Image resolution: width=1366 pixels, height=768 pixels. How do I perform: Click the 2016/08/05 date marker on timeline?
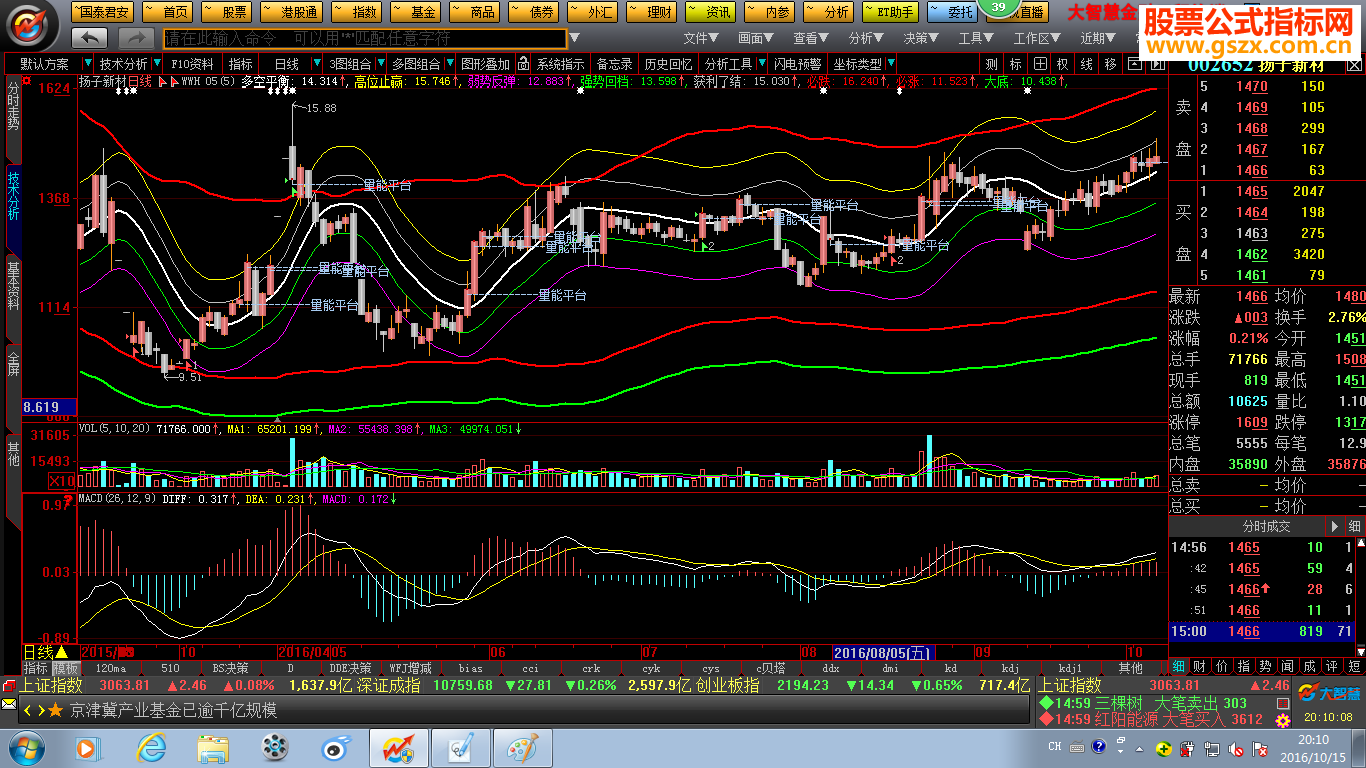[882, 652]
